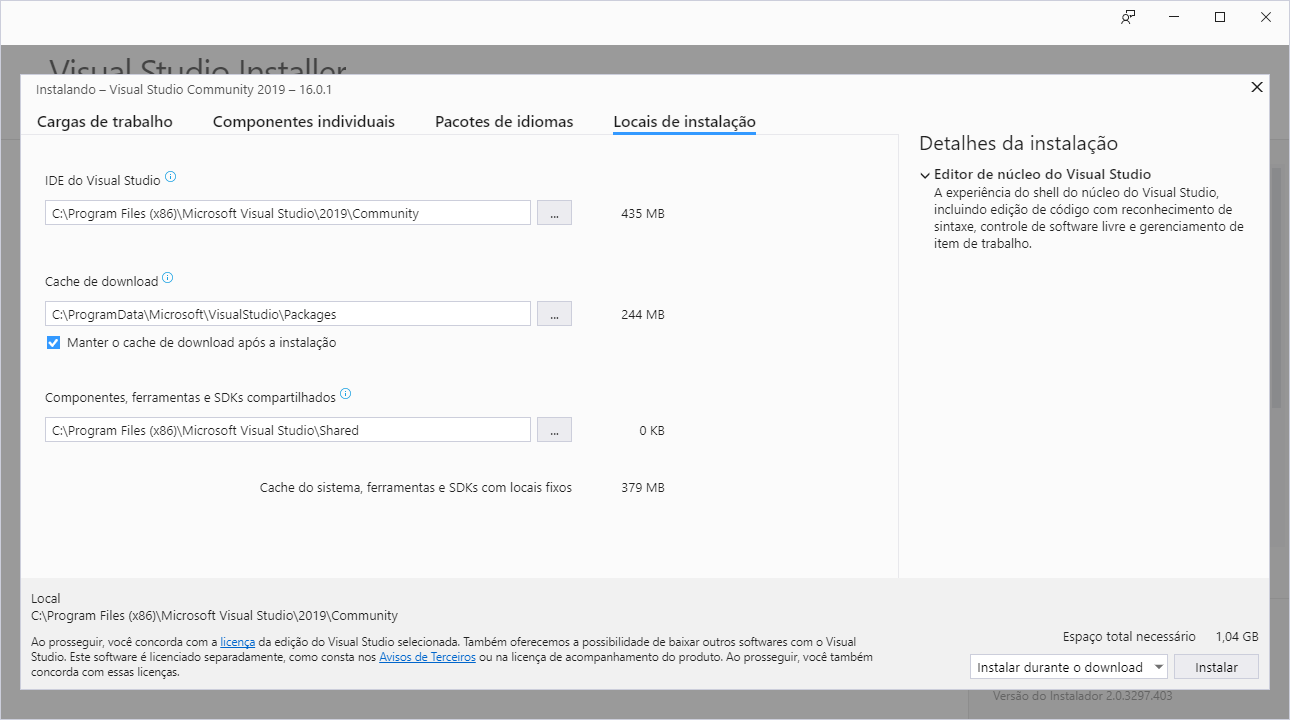Select Locais de instalação tab
This screenshot has width=1290, height=720.
(x=684, y=122)
